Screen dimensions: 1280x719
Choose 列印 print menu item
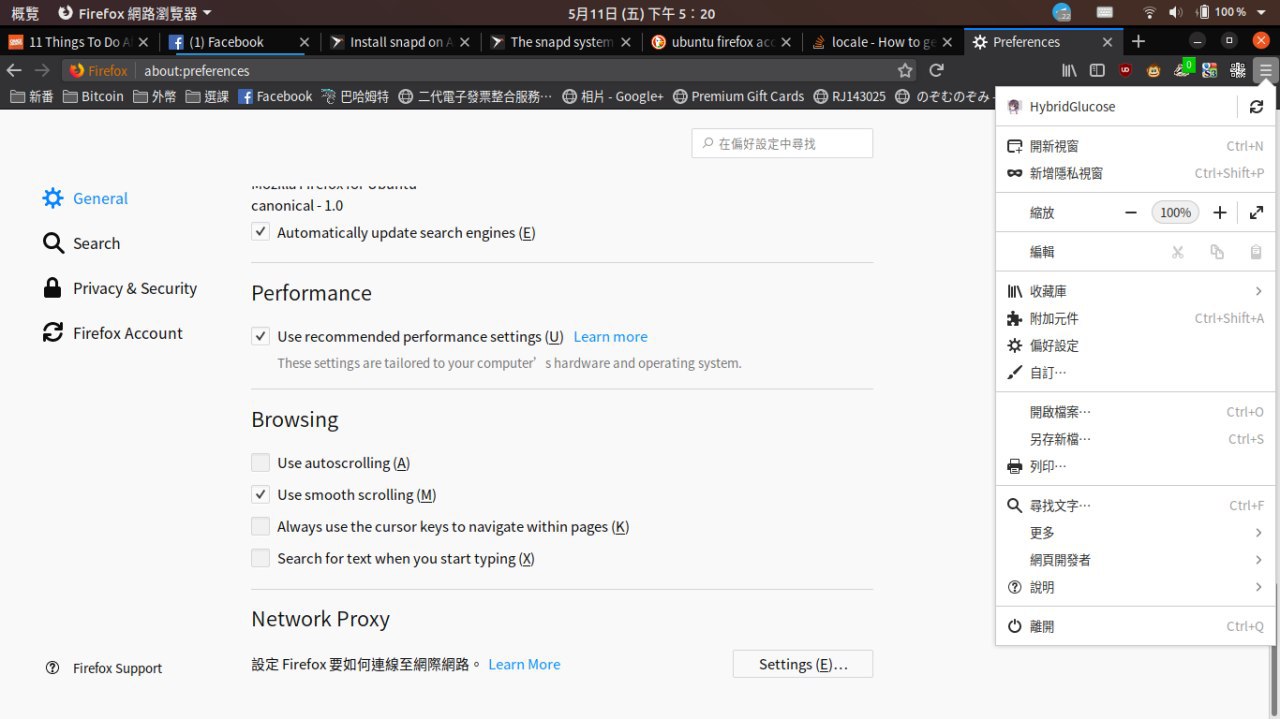pyautogui.click(x=1135, y=466)
